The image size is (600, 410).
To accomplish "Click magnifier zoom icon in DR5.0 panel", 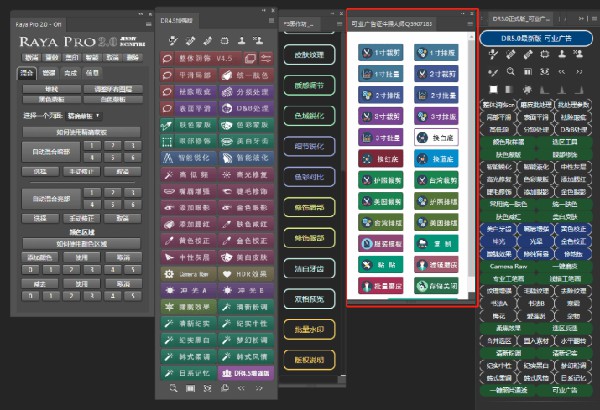I will 510,72.
